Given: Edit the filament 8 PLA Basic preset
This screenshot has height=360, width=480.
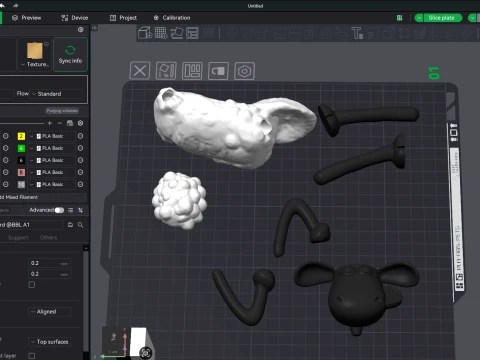Looking at the screenshot, I should (x=80, y=172).
